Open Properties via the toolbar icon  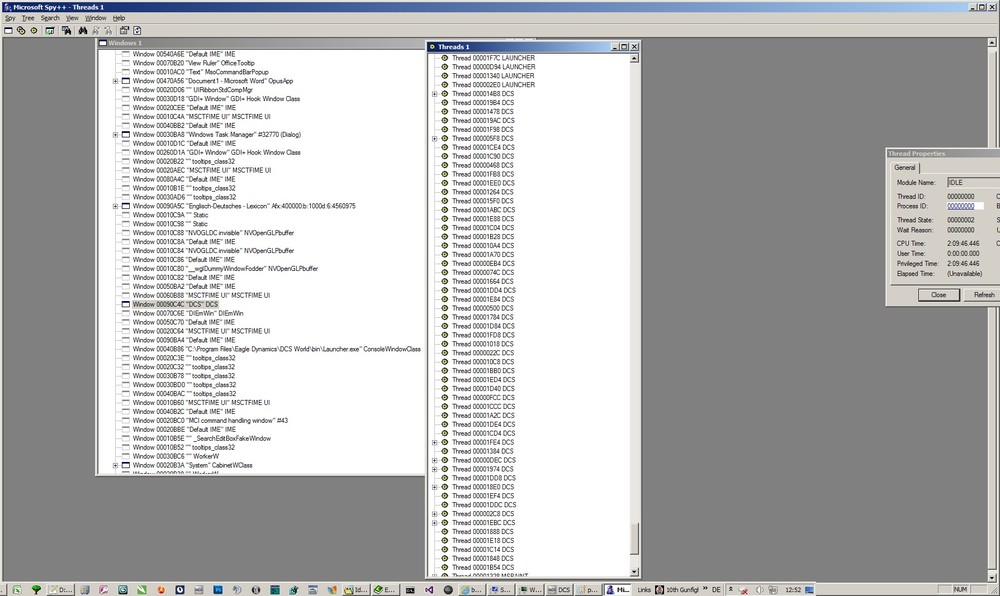[124, 30]
